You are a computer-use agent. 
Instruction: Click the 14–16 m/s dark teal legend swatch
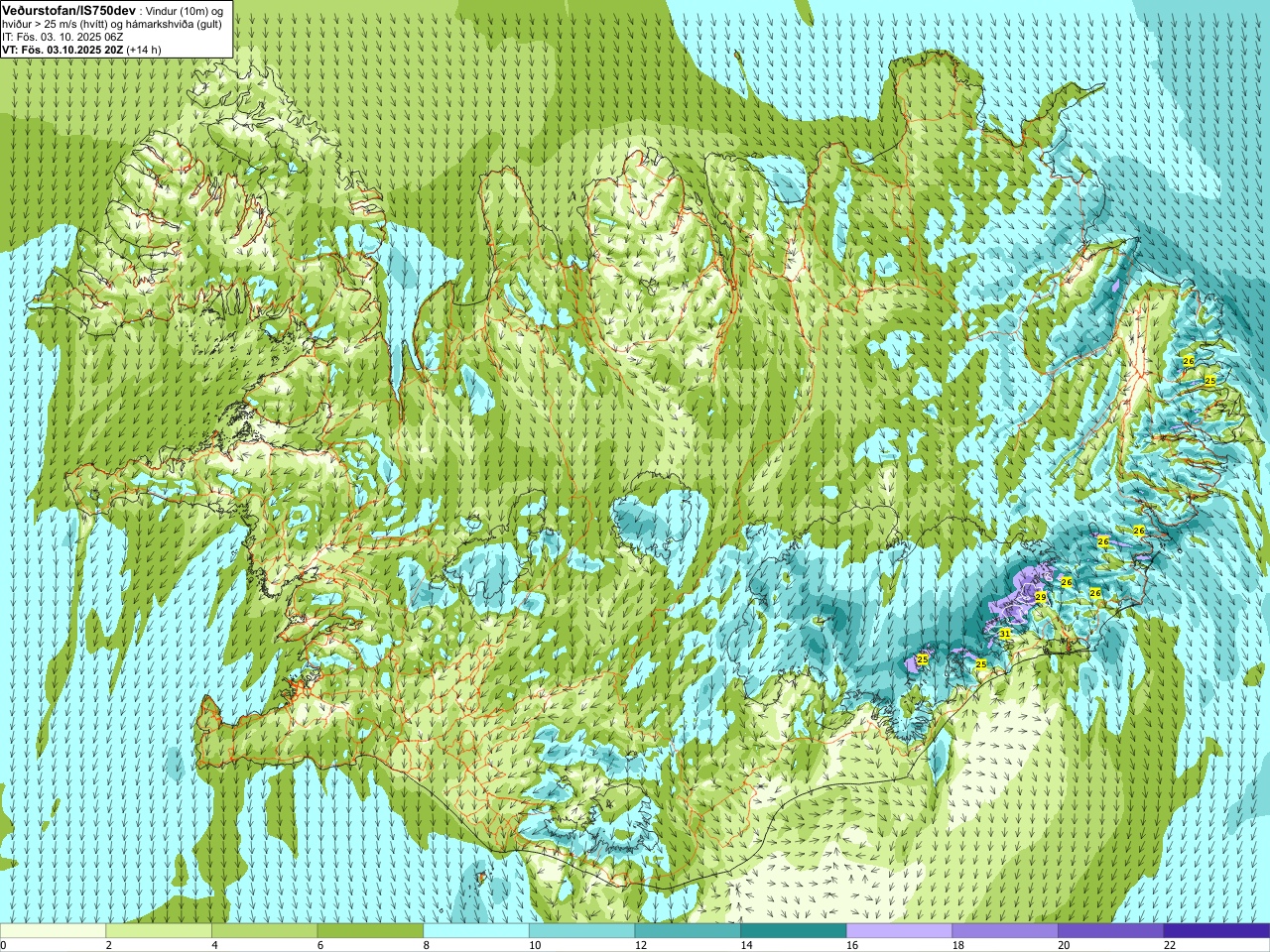click(x=793, y=930)
